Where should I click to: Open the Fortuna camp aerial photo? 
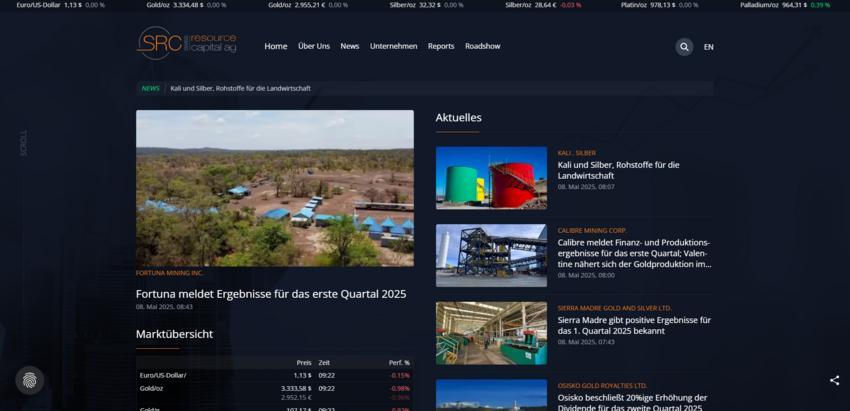coord(275,188)
